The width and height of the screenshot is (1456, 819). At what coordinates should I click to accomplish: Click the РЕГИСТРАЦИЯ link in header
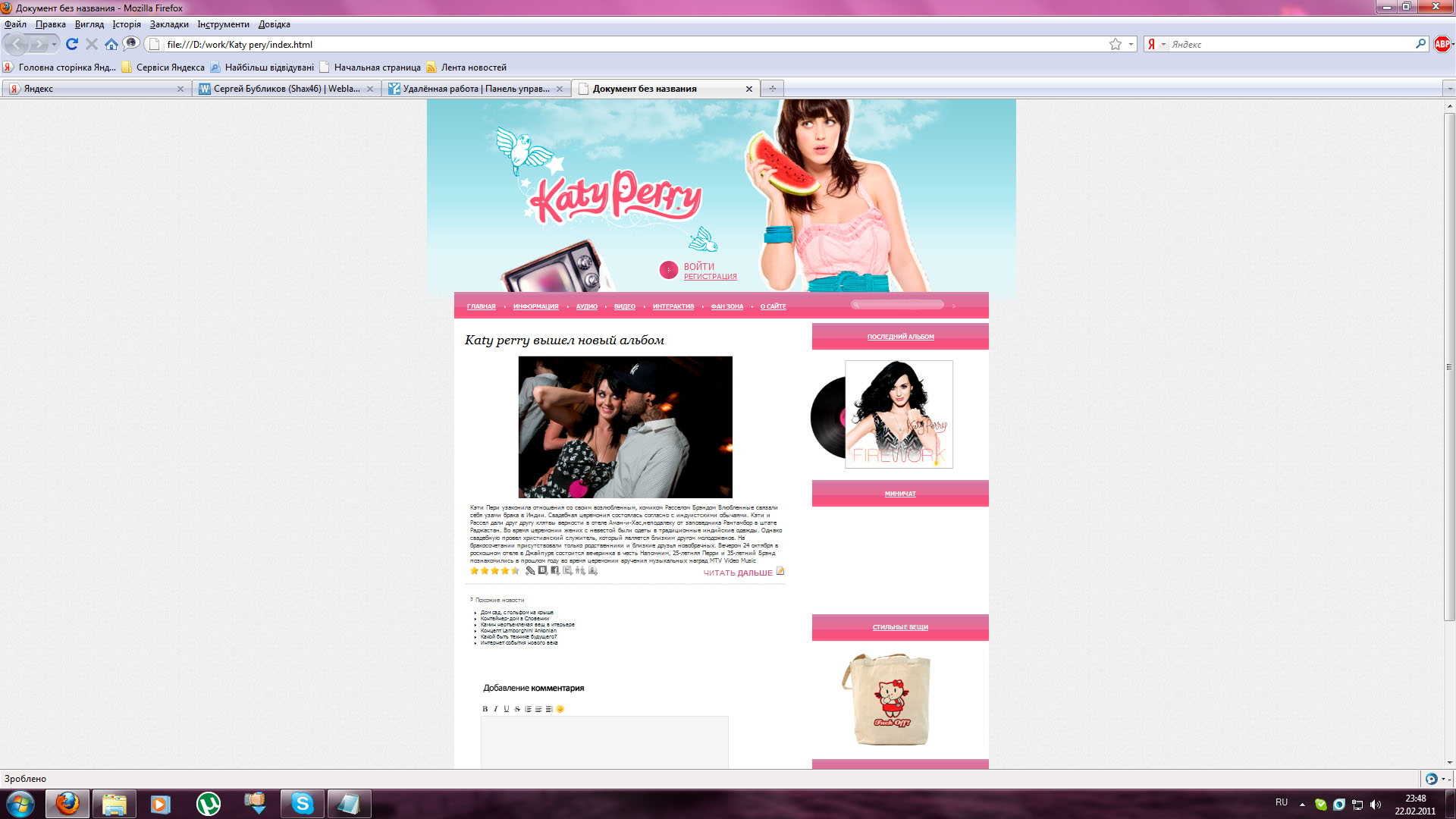[x=710, y=277]
